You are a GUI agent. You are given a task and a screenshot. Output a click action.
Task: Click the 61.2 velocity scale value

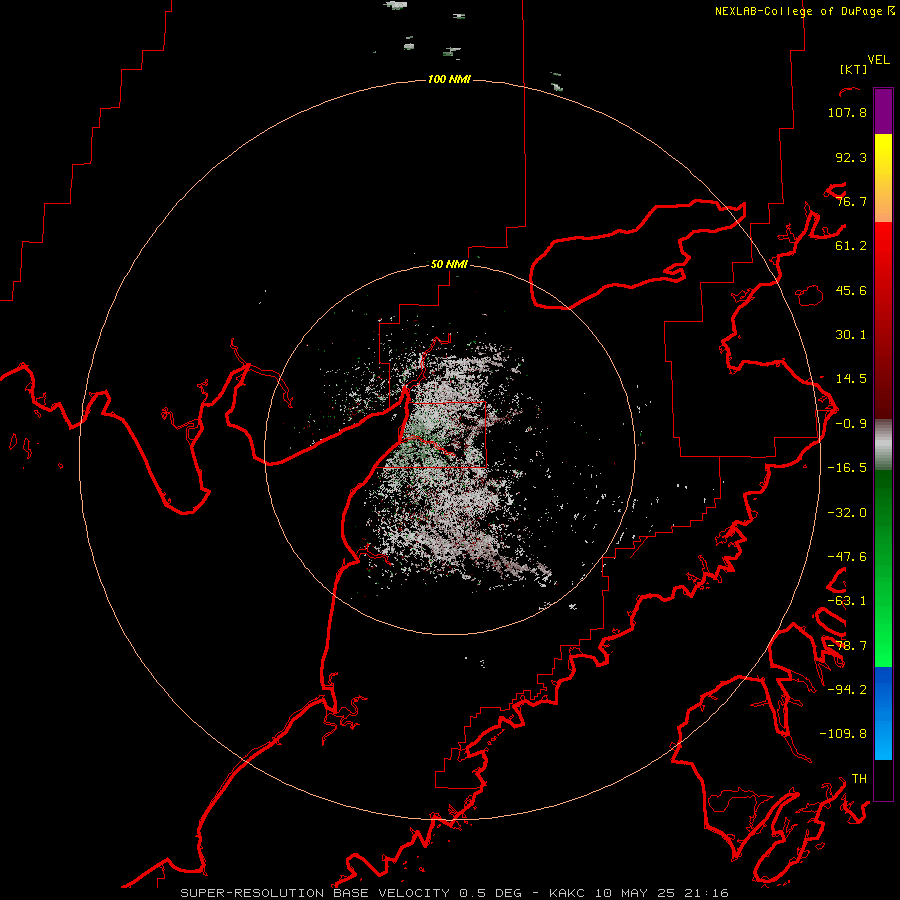pos(851,246)
